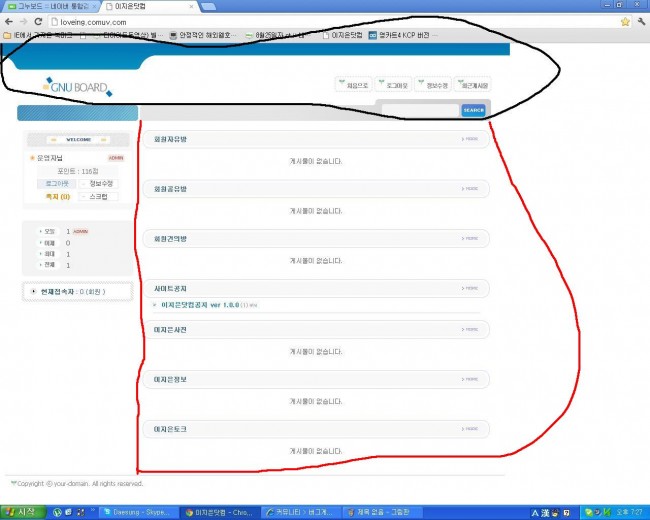Click the Windows Start button

click(20, 512)
